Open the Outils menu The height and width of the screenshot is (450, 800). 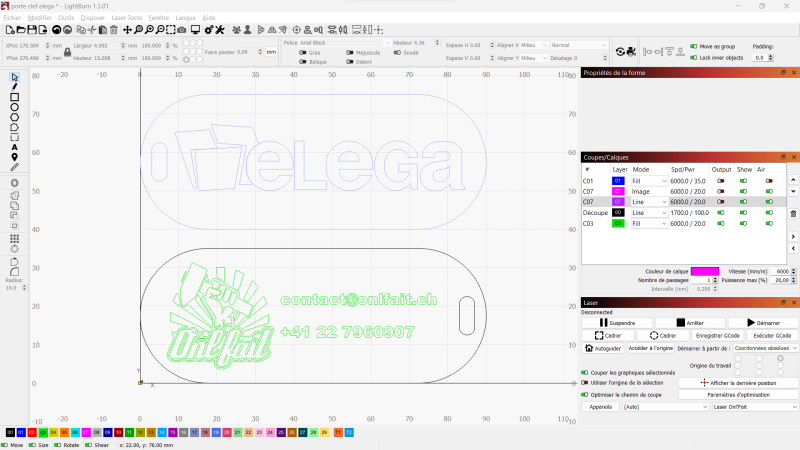pyautogui.click(x=66, y=18)
